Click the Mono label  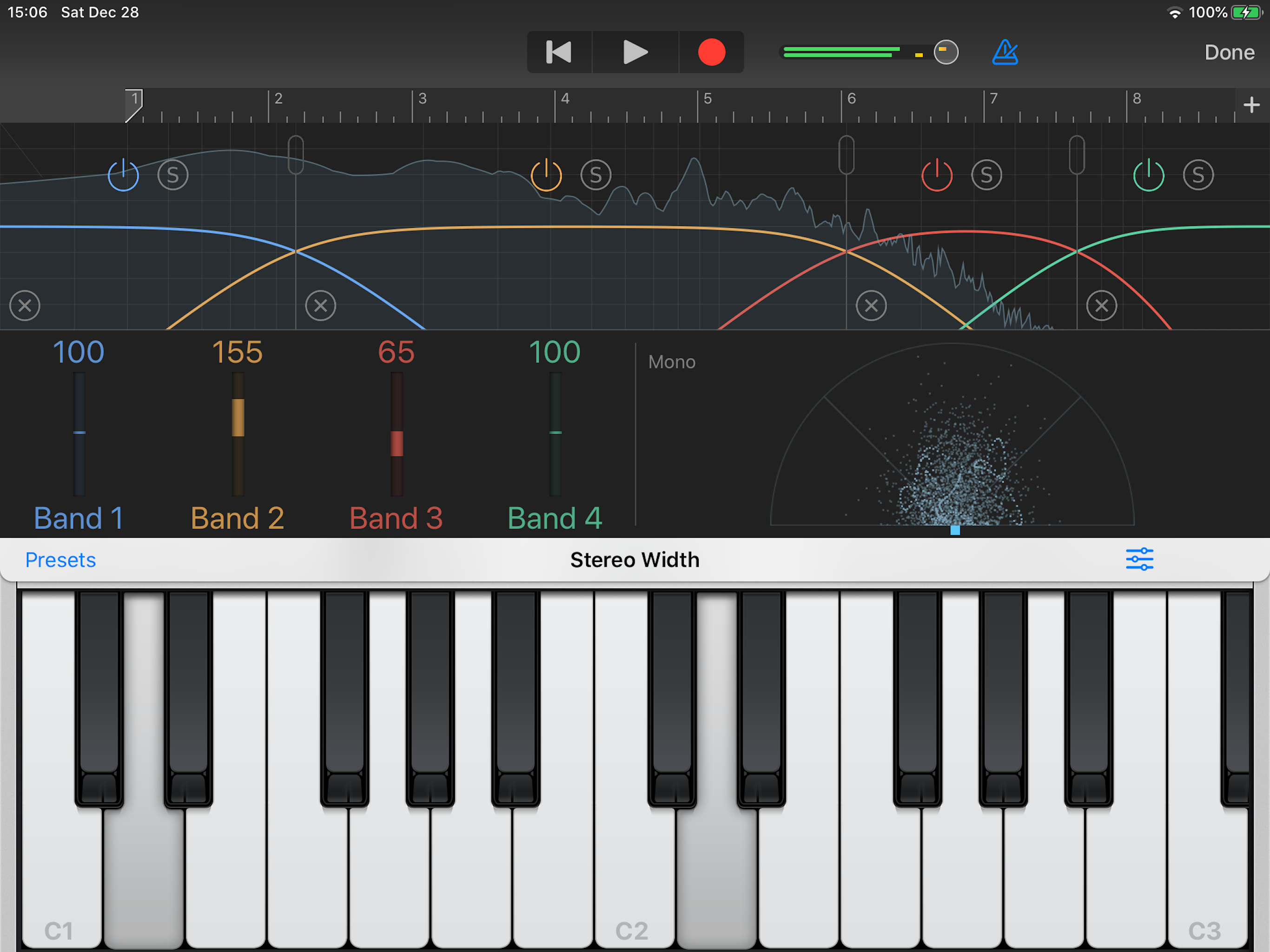coord(671,362)
